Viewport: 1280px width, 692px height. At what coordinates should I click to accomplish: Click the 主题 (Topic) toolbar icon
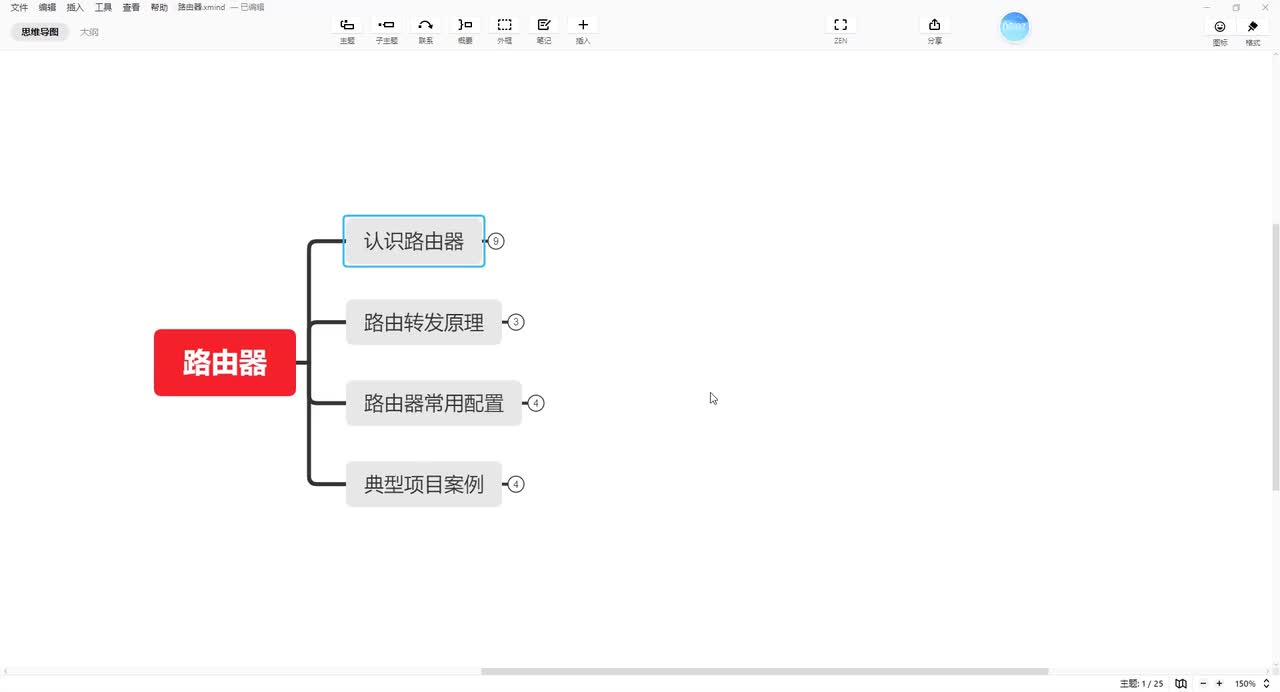(x=347, y=25)
